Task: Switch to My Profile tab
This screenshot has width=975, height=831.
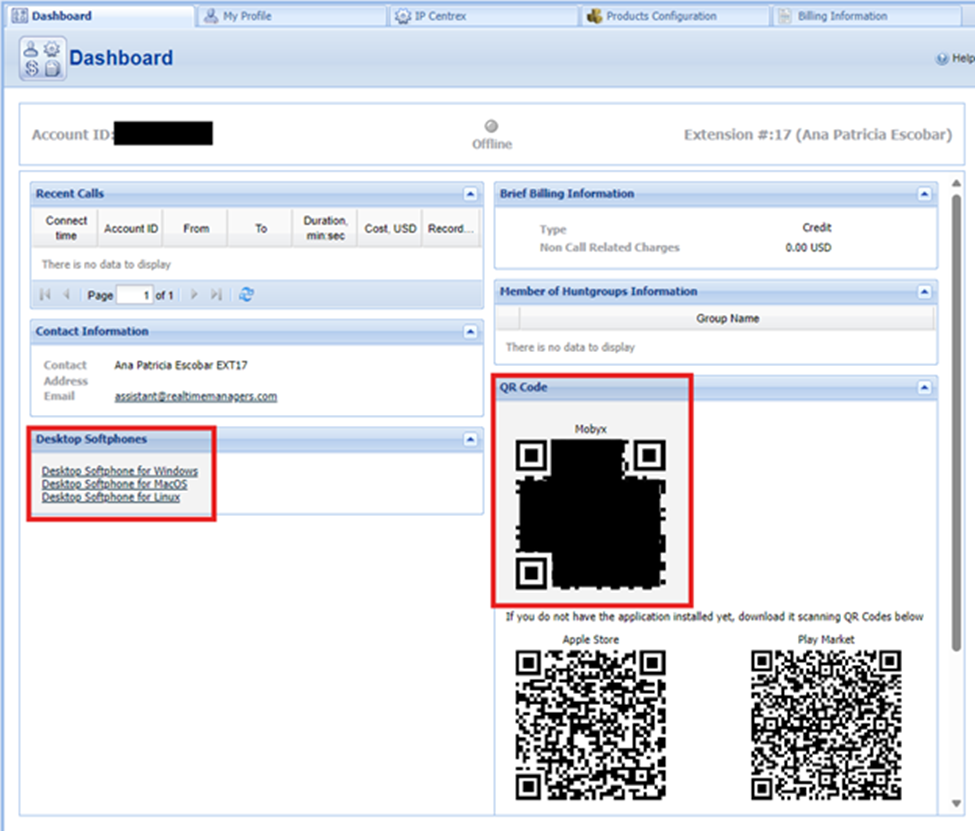Action: coord(292,16)
